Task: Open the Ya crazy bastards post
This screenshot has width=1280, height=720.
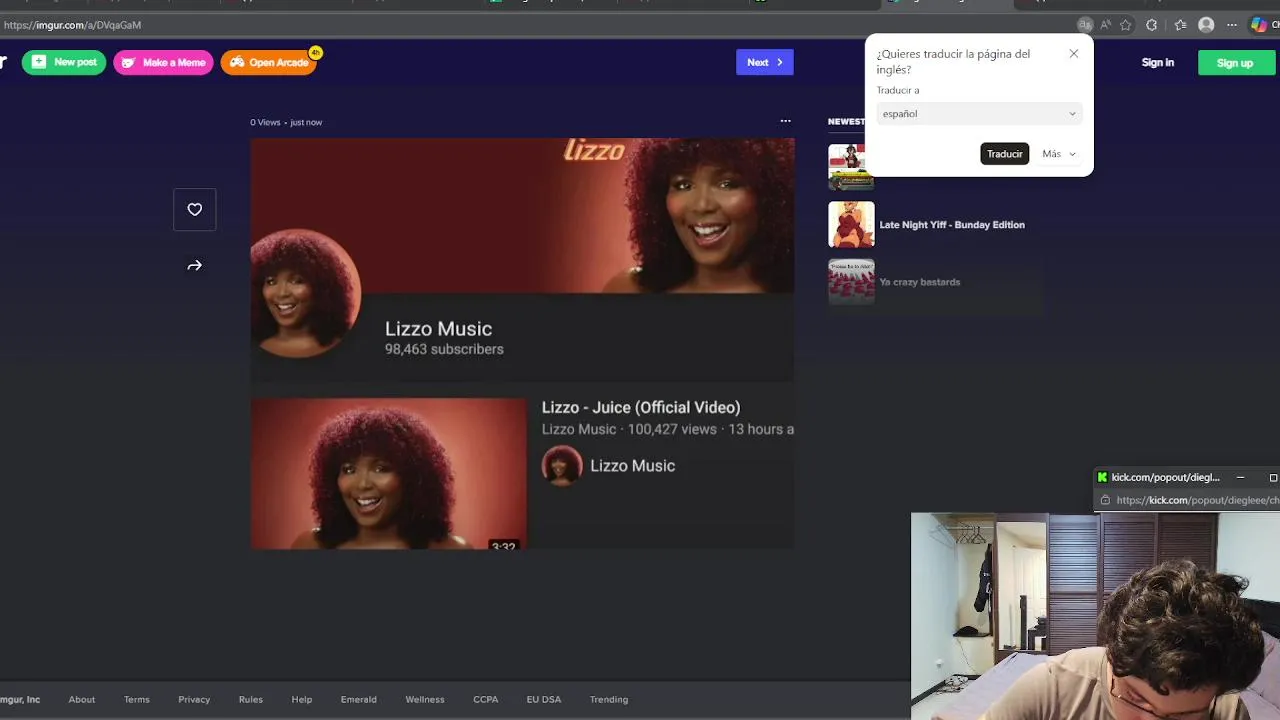Action: coord(920,282)
